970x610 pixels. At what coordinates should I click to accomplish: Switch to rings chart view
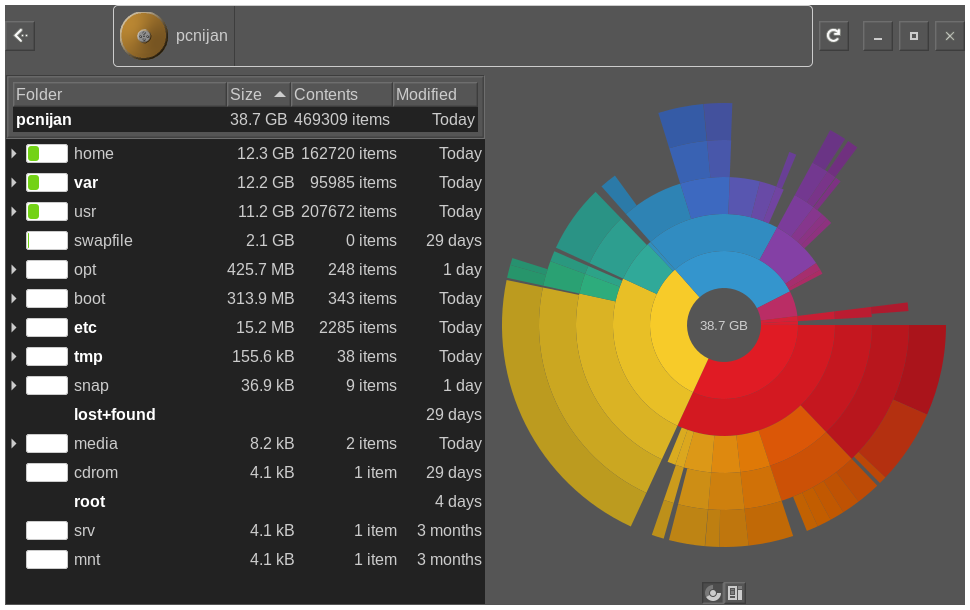[x=712, y=593]
